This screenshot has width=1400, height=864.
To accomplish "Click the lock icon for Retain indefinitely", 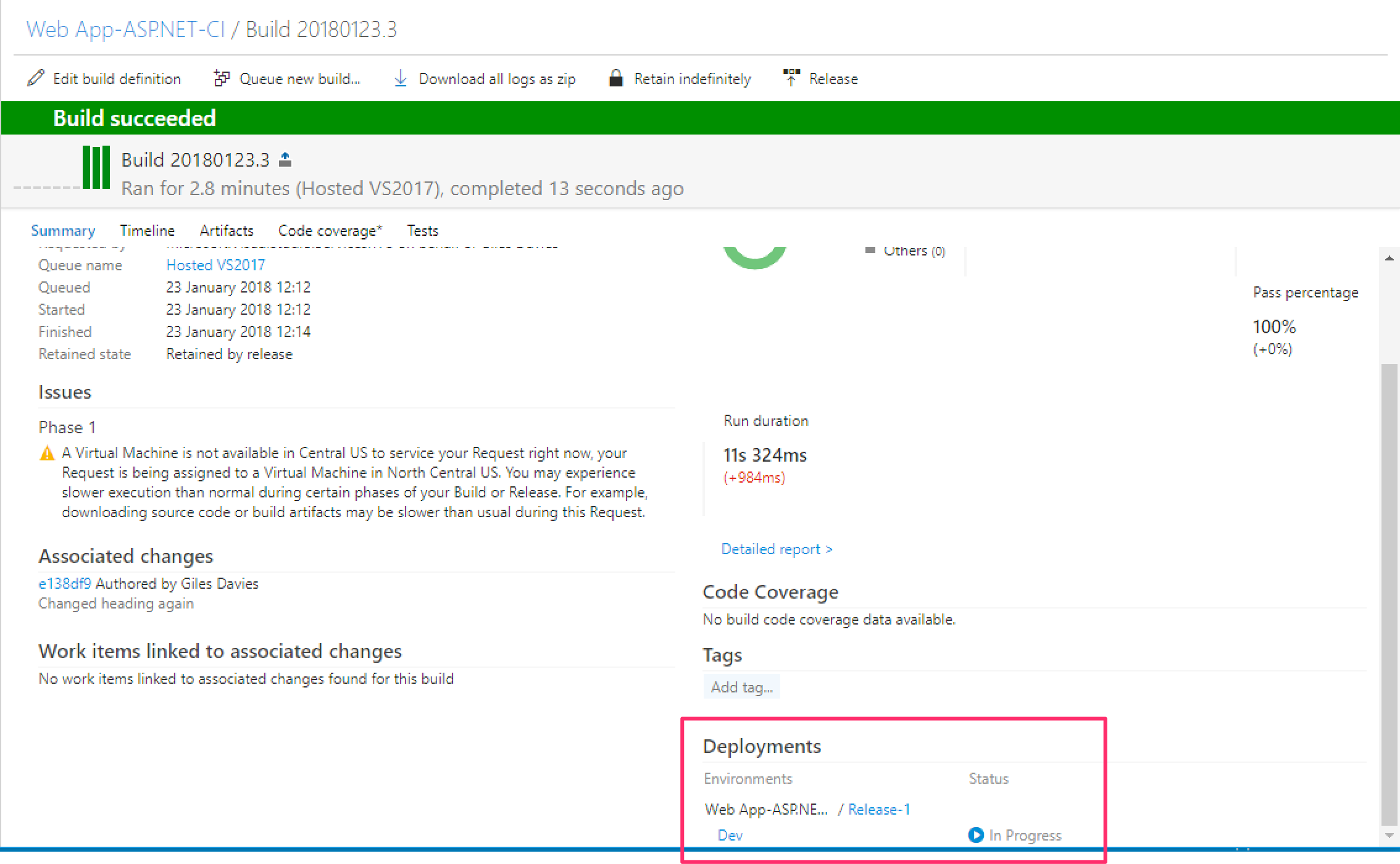I will (615, 78).
